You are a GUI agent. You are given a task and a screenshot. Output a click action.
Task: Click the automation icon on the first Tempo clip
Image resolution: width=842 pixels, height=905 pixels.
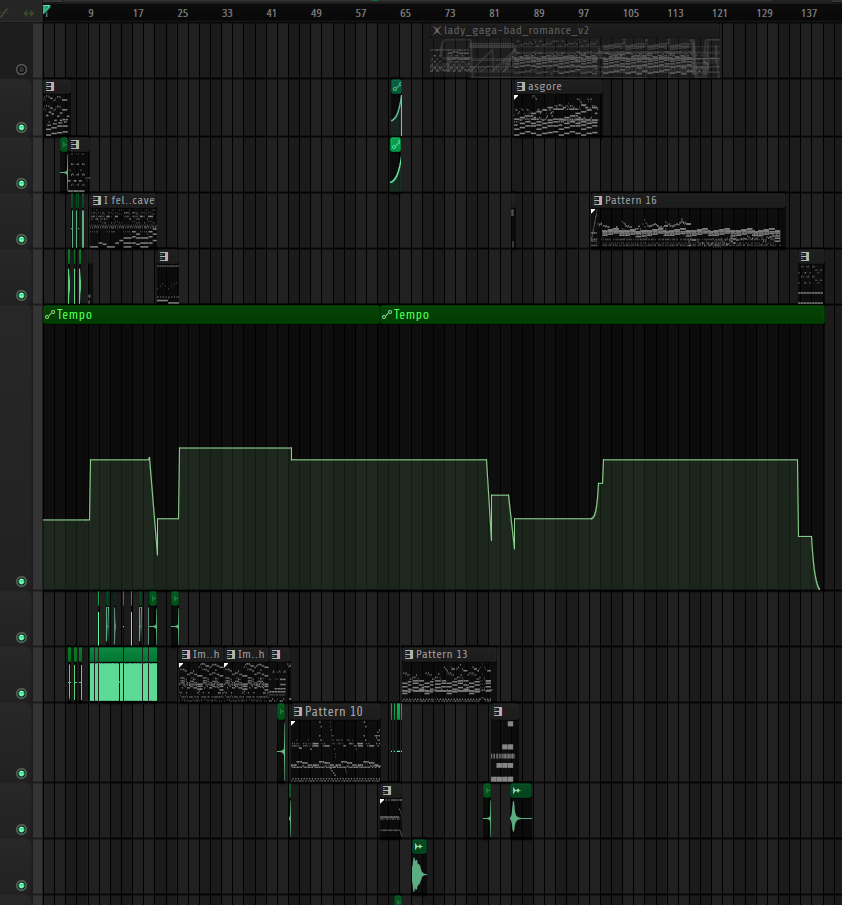pyautogui.click(x=50, y=315)
